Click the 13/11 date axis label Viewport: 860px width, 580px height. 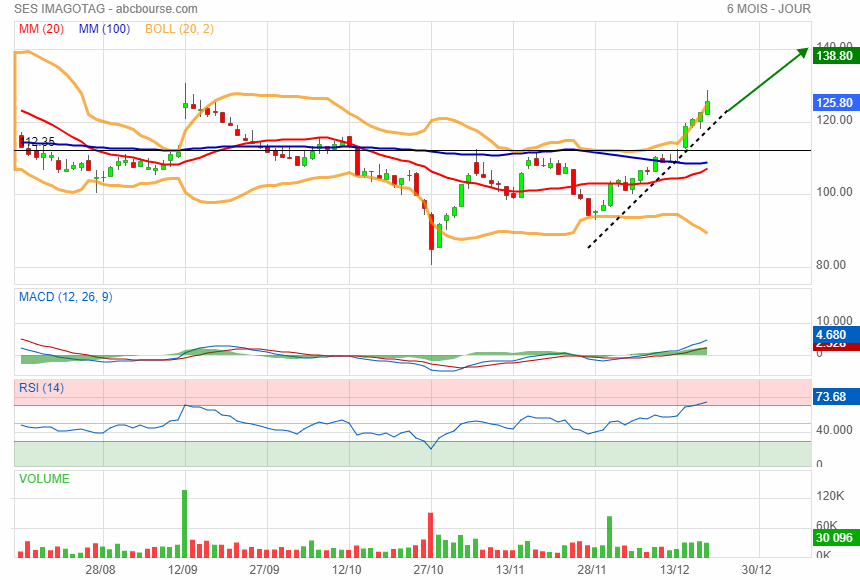510,570
